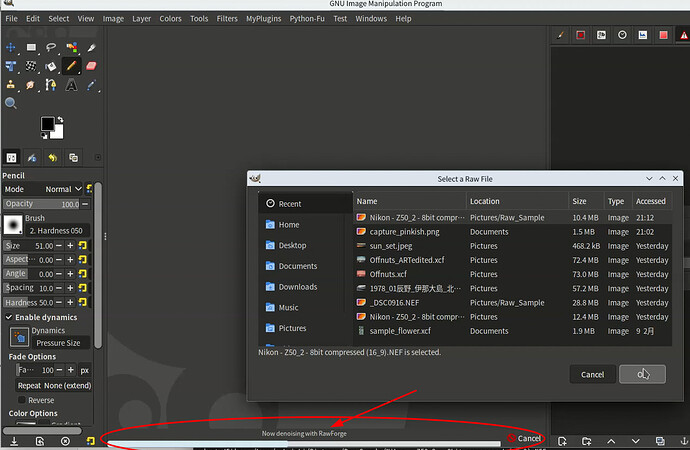
Task: Select the Text tool
Action: [x=71, y=85]
